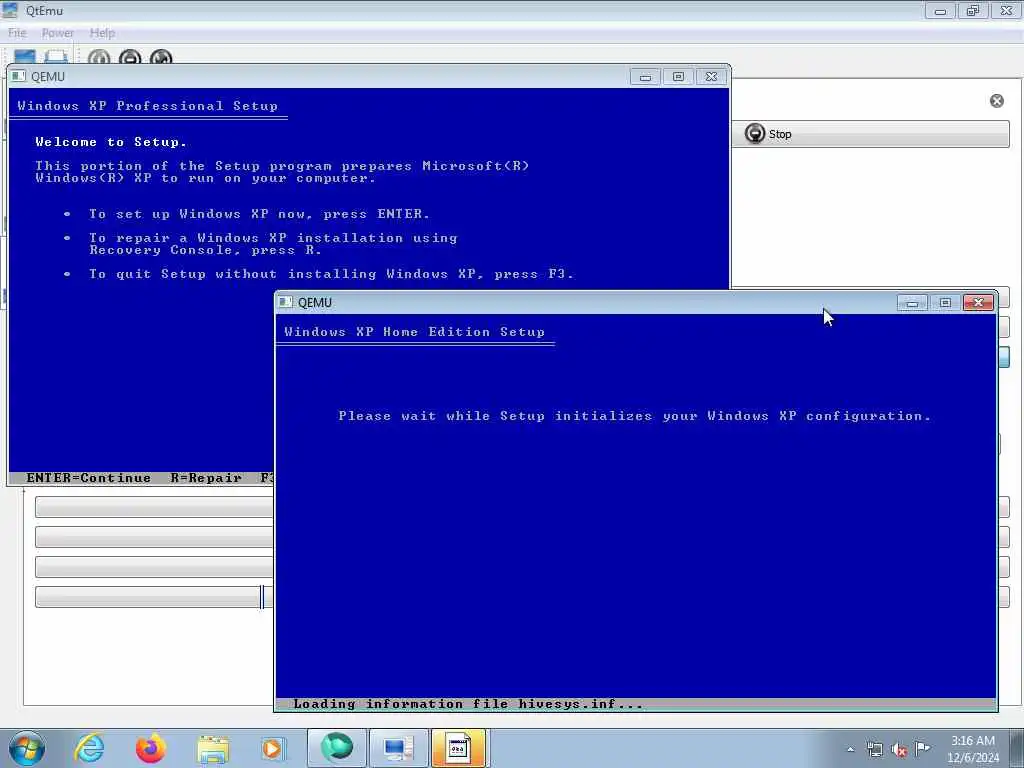
Task: Maximize the XP Professional QEMU window
Action: tap(678, 76)
